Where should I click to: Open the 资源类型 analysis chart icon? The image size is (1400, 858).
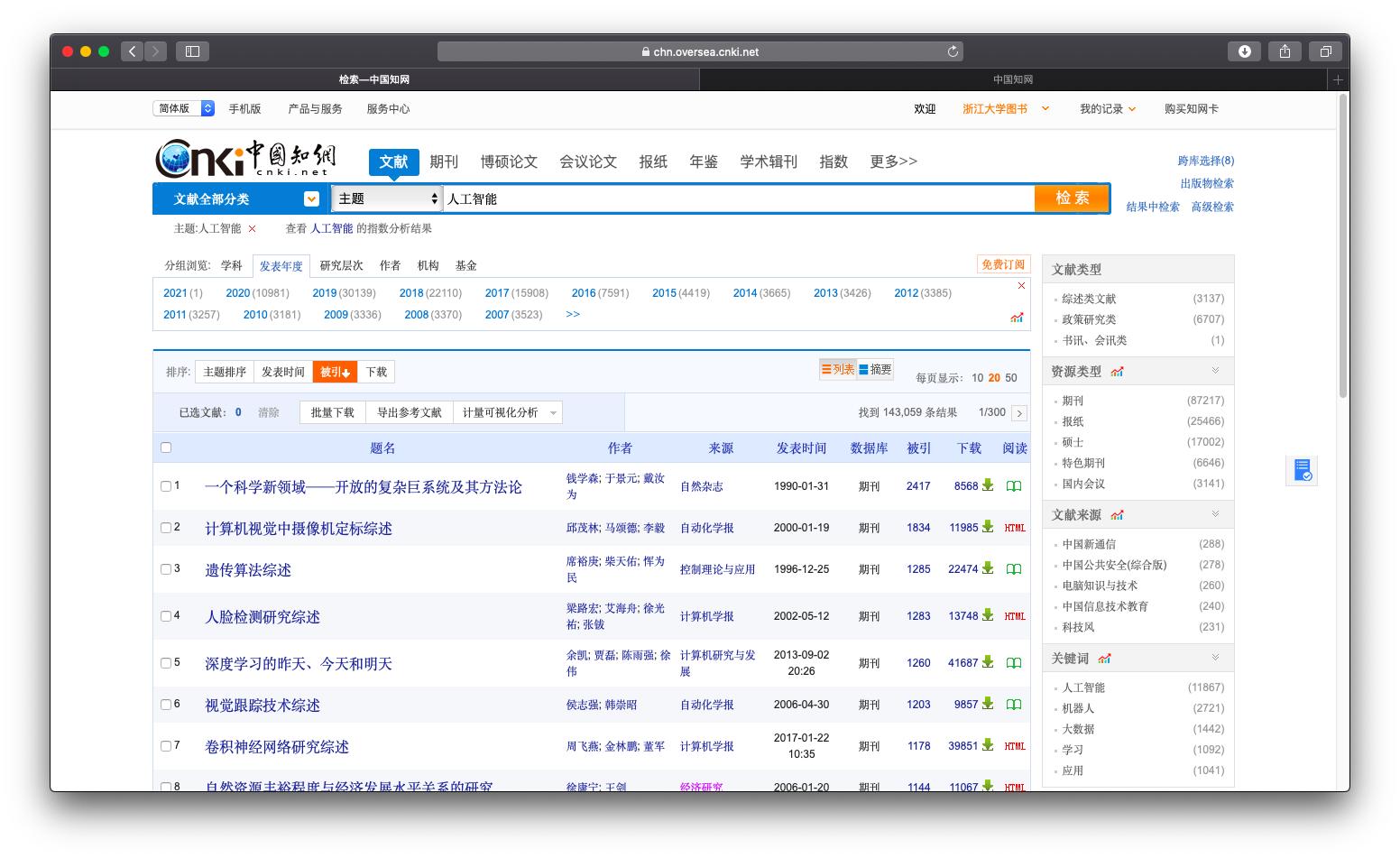(x=1119, y=371)
